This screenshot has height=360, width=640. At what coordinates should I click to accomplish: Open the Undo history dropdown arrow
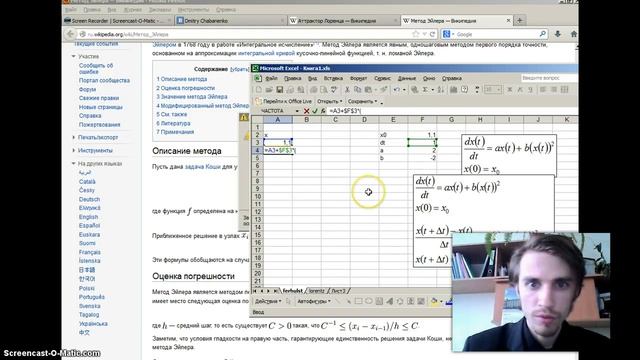click(404, 90)
